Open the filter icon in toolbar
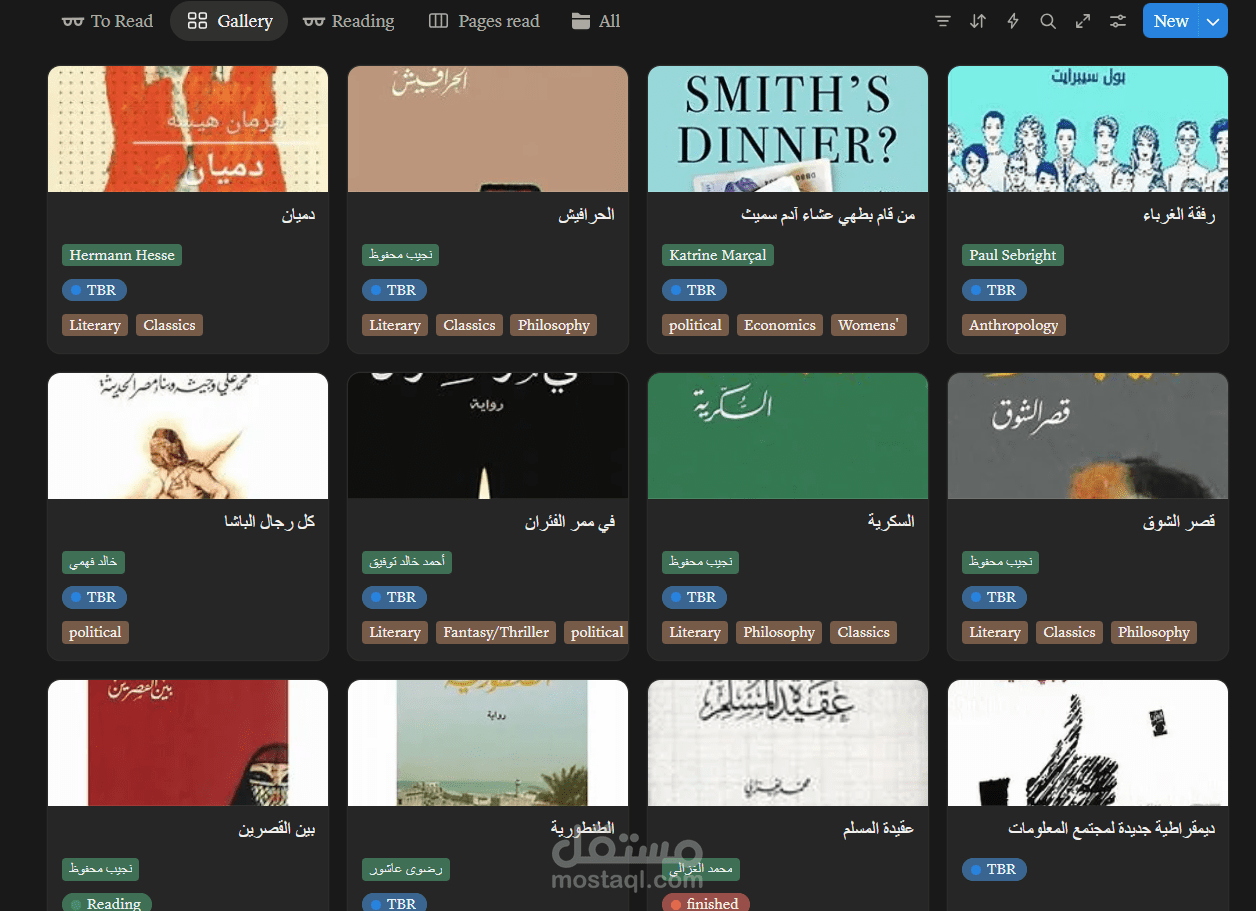 pyautogui.click(x=943, y=21)
